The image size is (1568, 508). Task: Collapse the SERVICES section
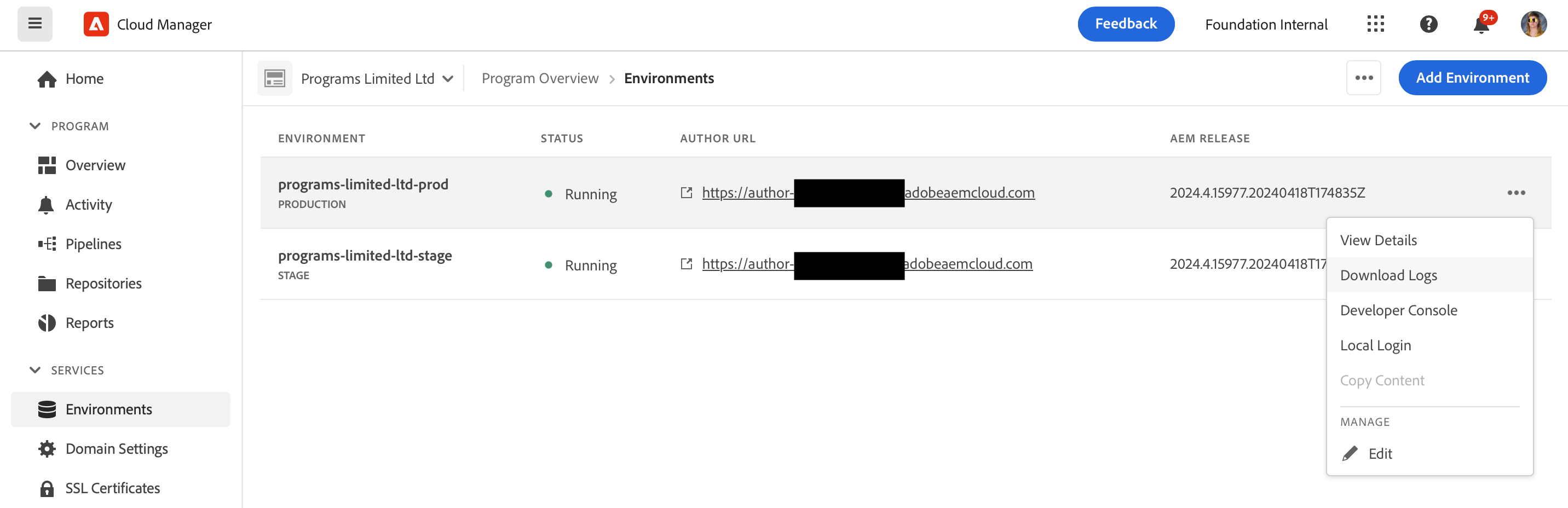point(35,370)
